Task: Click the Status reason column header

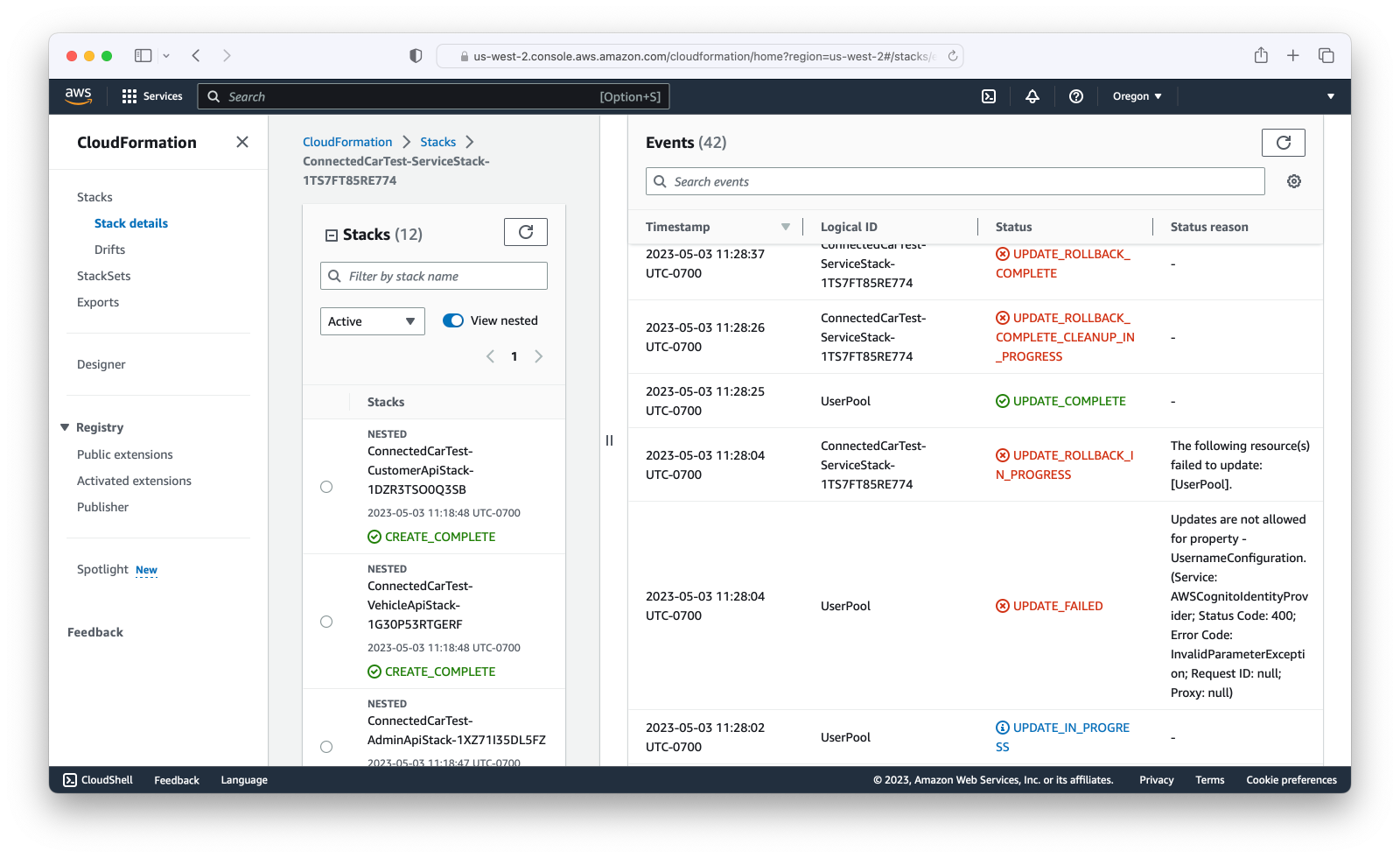Action: point(1209,227)
